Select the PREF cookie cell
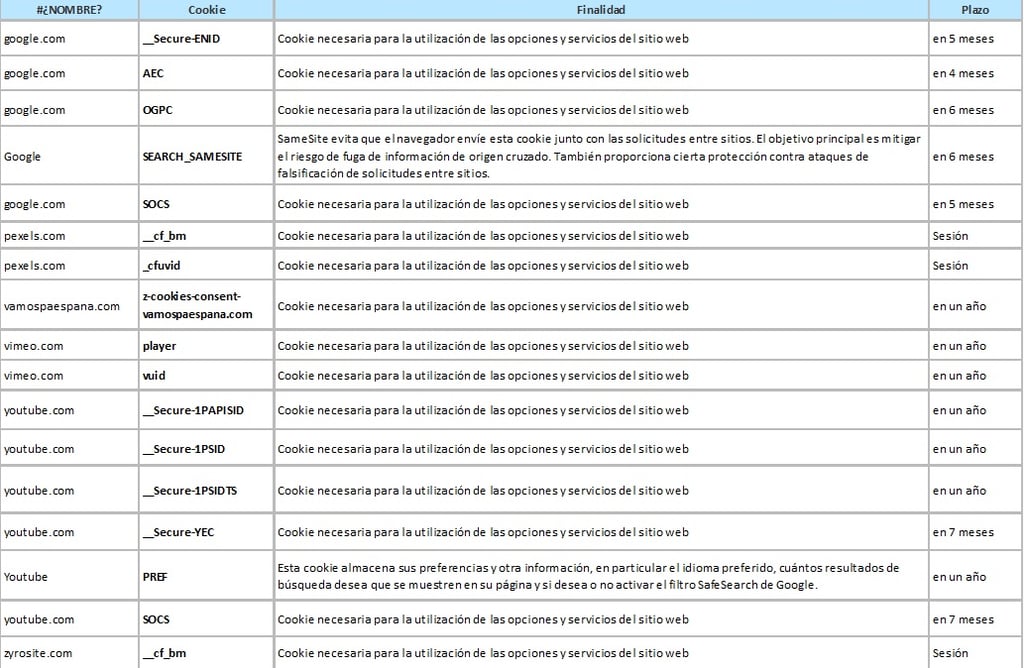Screen dimensions: 1024x668 (x=206, y=577)
